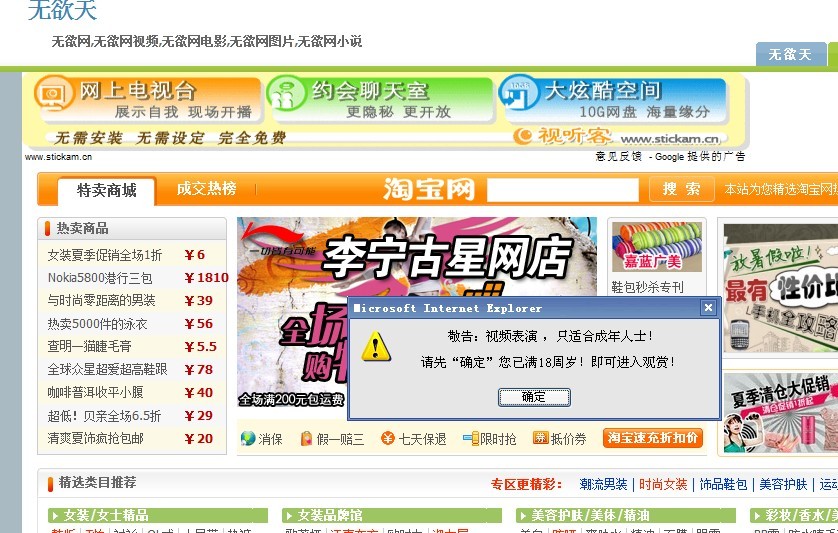Click the 限时抢 icon
The width and height of the screenshot is (838, 533).
470,438
